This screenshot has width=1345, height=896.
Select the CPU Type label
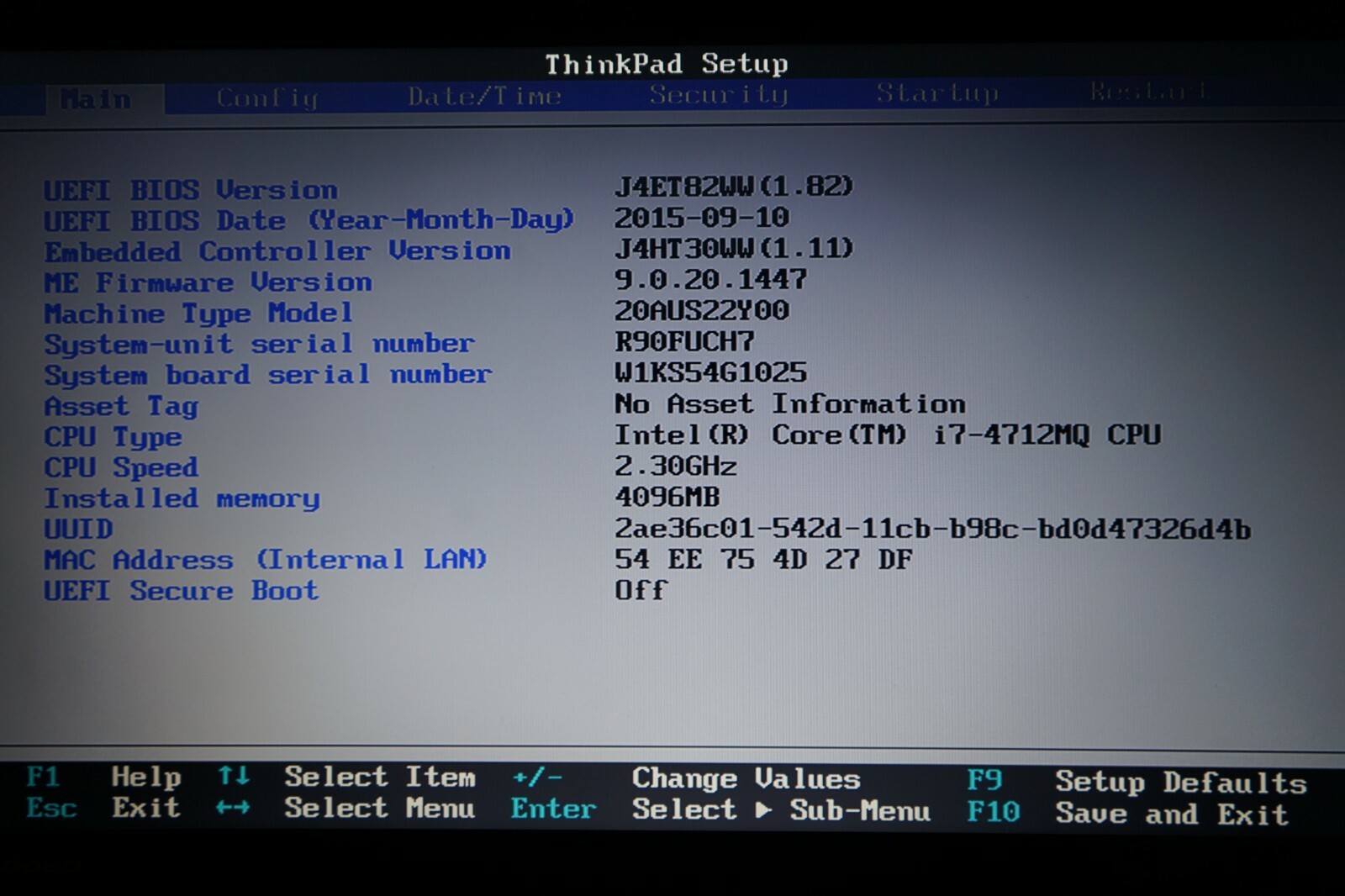113,438
